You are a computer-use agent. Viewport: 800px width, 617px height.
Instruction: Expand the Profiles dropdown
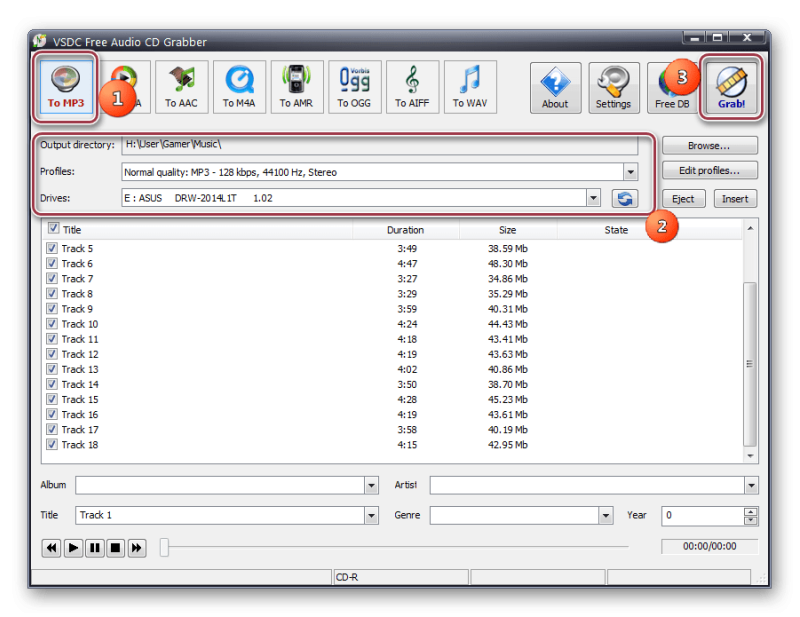coord(631,172)
